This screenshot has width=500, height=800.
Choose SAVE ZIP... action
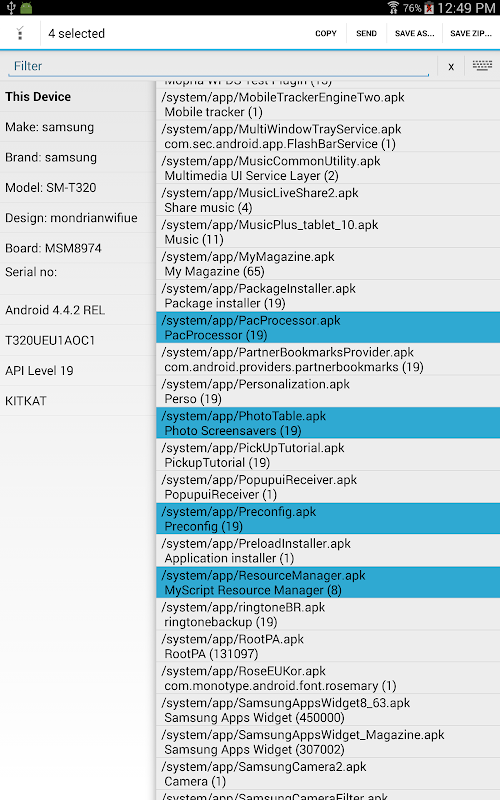(470, 33)
